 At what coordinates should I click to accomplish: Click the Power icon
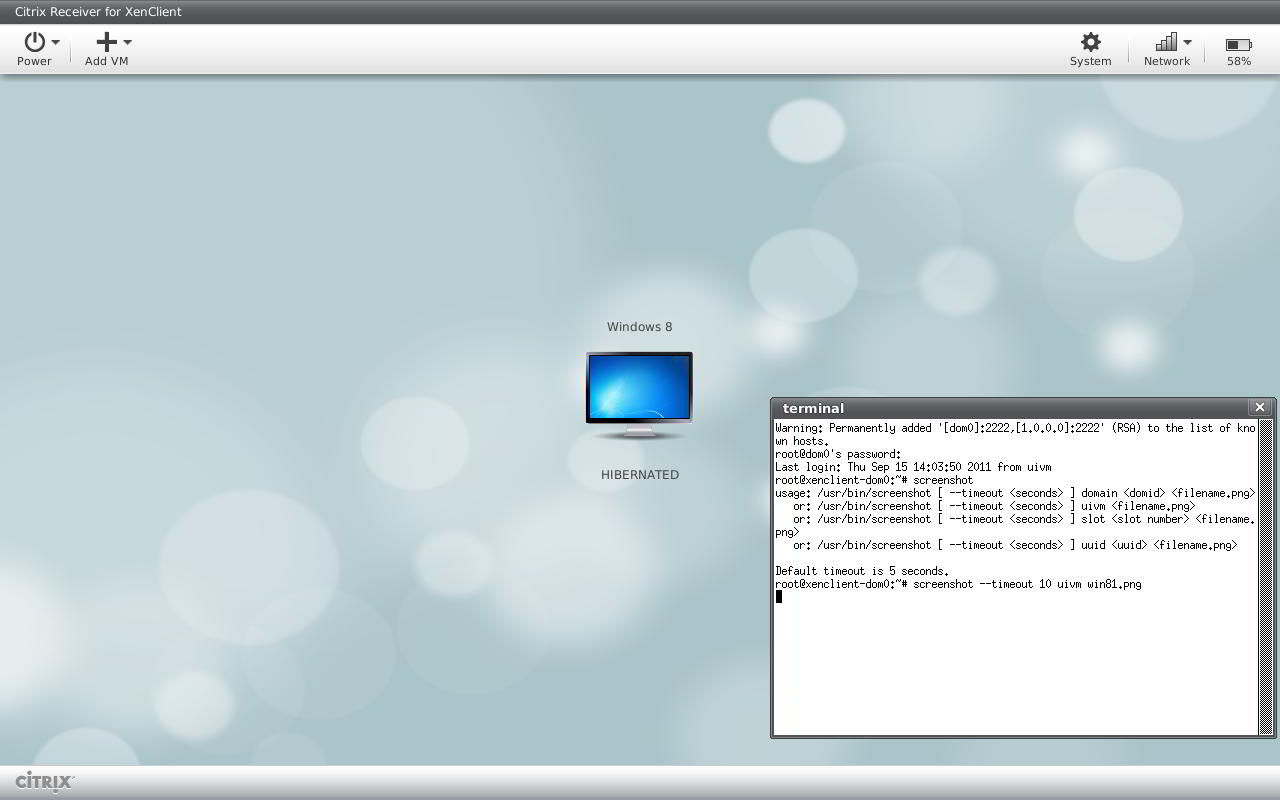[34, 41]
